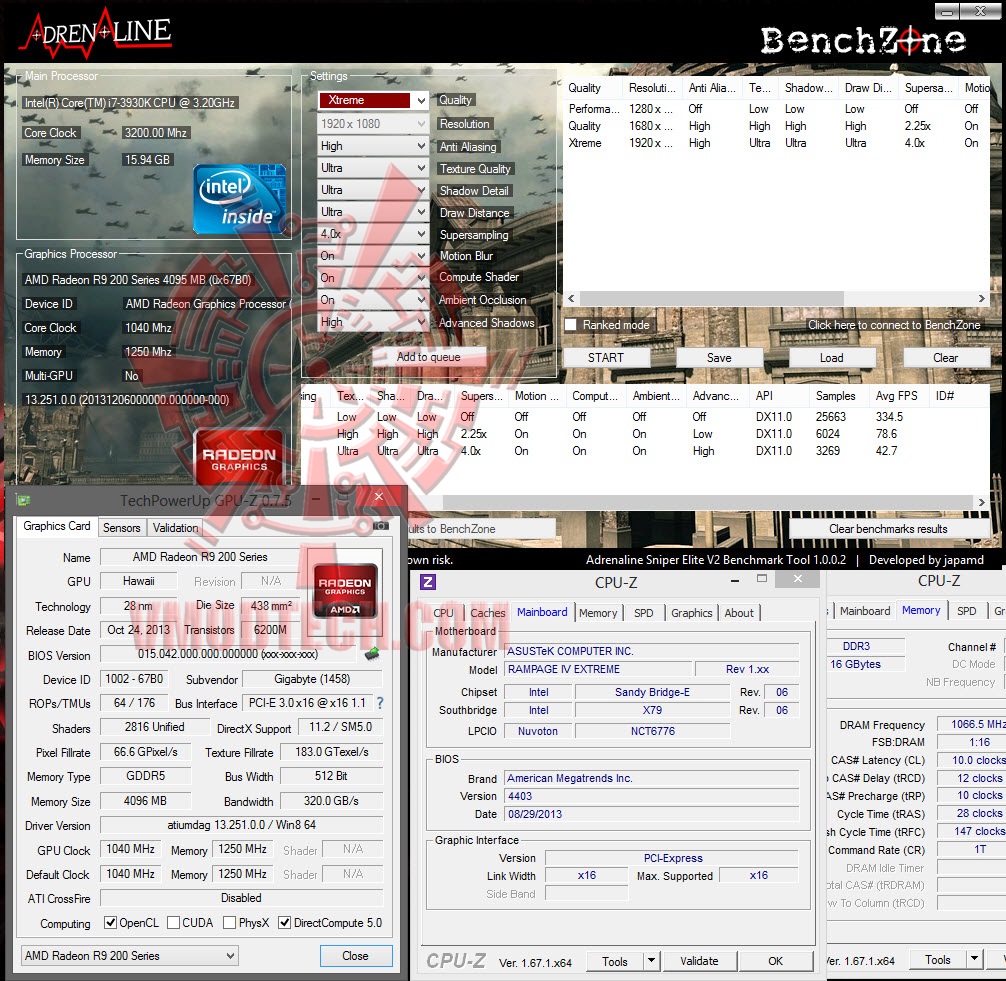1006x981 pixels.
Task: Open the Quality preset dropdown showing Xtreme
Action: point(373,100)
